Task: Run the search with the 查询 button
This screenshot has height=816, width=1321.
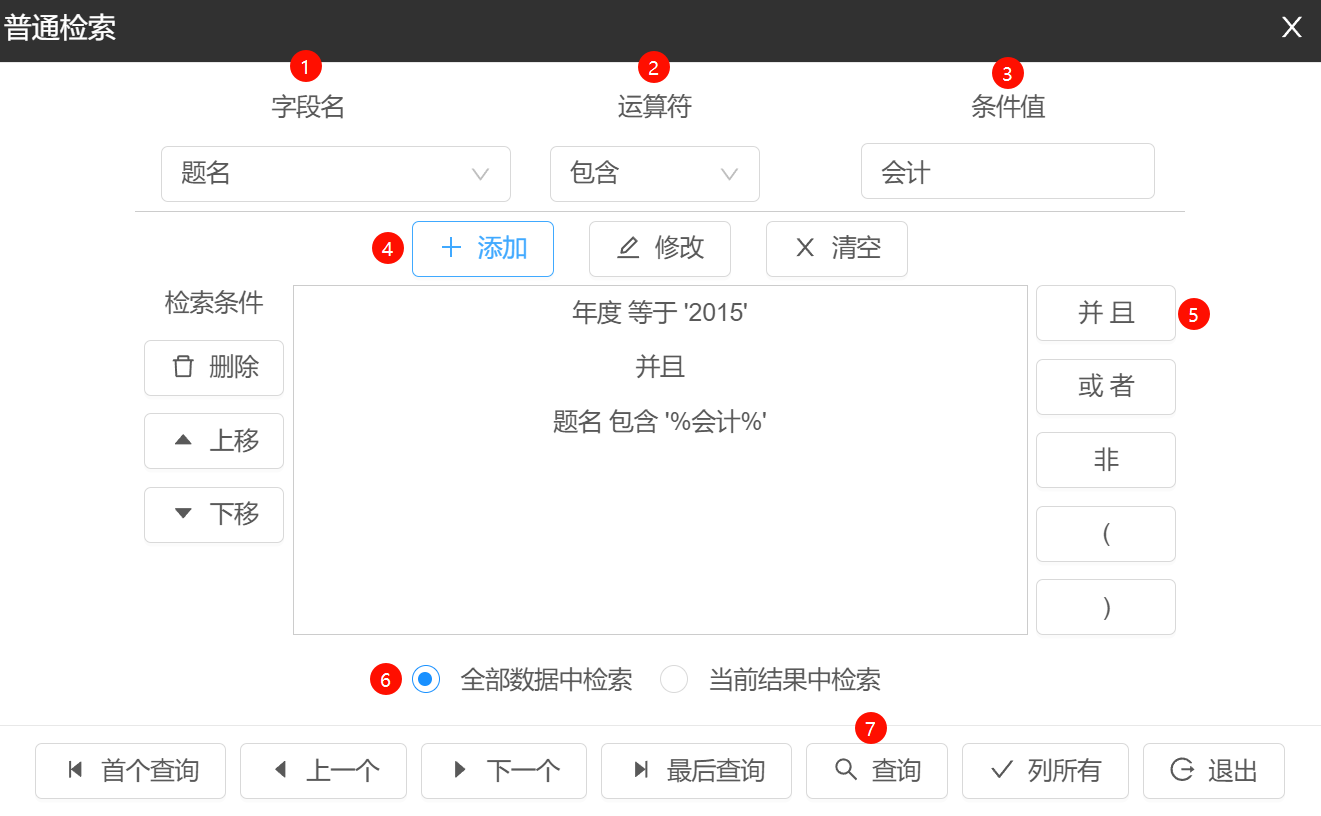Action: 877,770
